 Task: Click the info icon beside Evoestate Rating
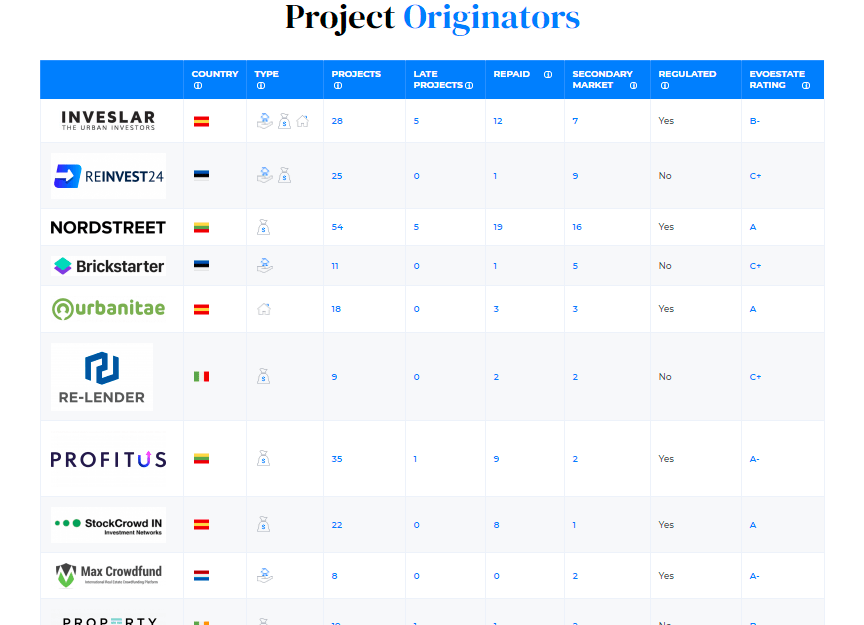coord(806,85)
